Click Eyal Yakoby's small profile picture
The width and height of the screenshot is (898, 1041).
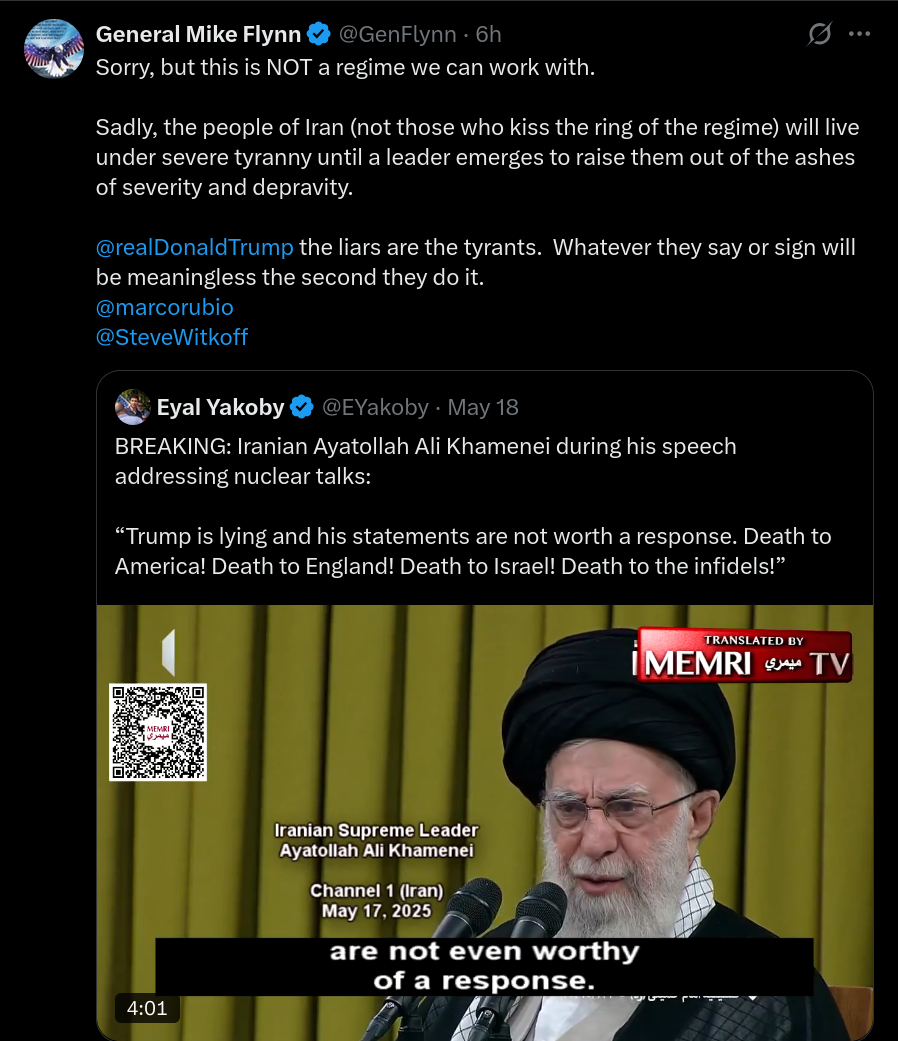(133, 407)
